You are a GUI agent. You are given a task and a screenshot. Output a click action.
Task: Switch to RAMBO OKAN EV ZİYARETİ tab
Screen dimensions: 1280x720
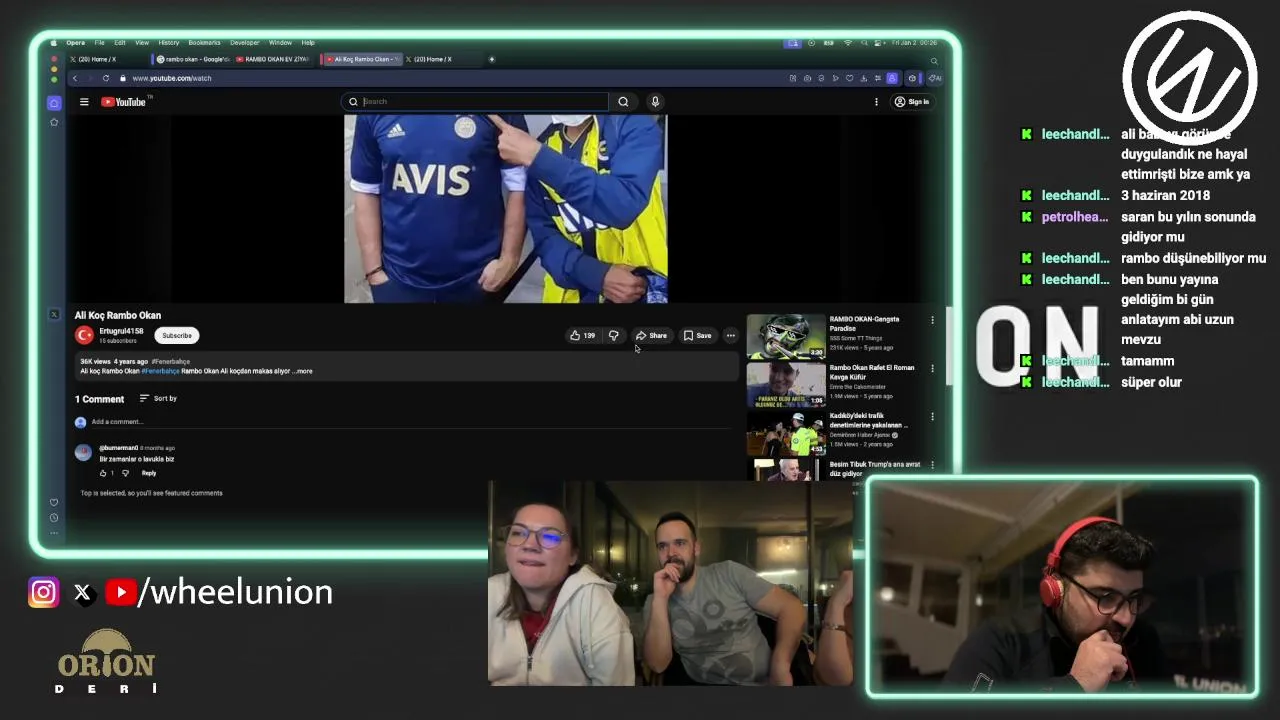(x=275, y=59)
